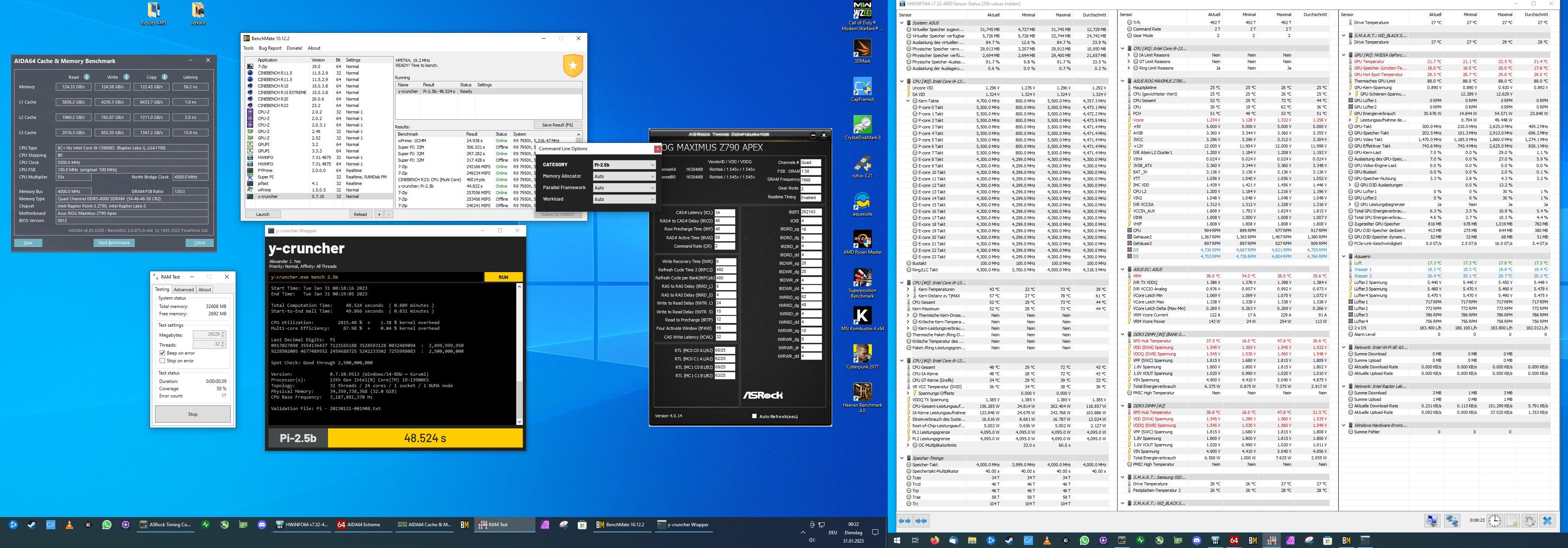Click Steam icon in left taskbar
Viewport: 1568px width, 548px height.
click(32, 524)
